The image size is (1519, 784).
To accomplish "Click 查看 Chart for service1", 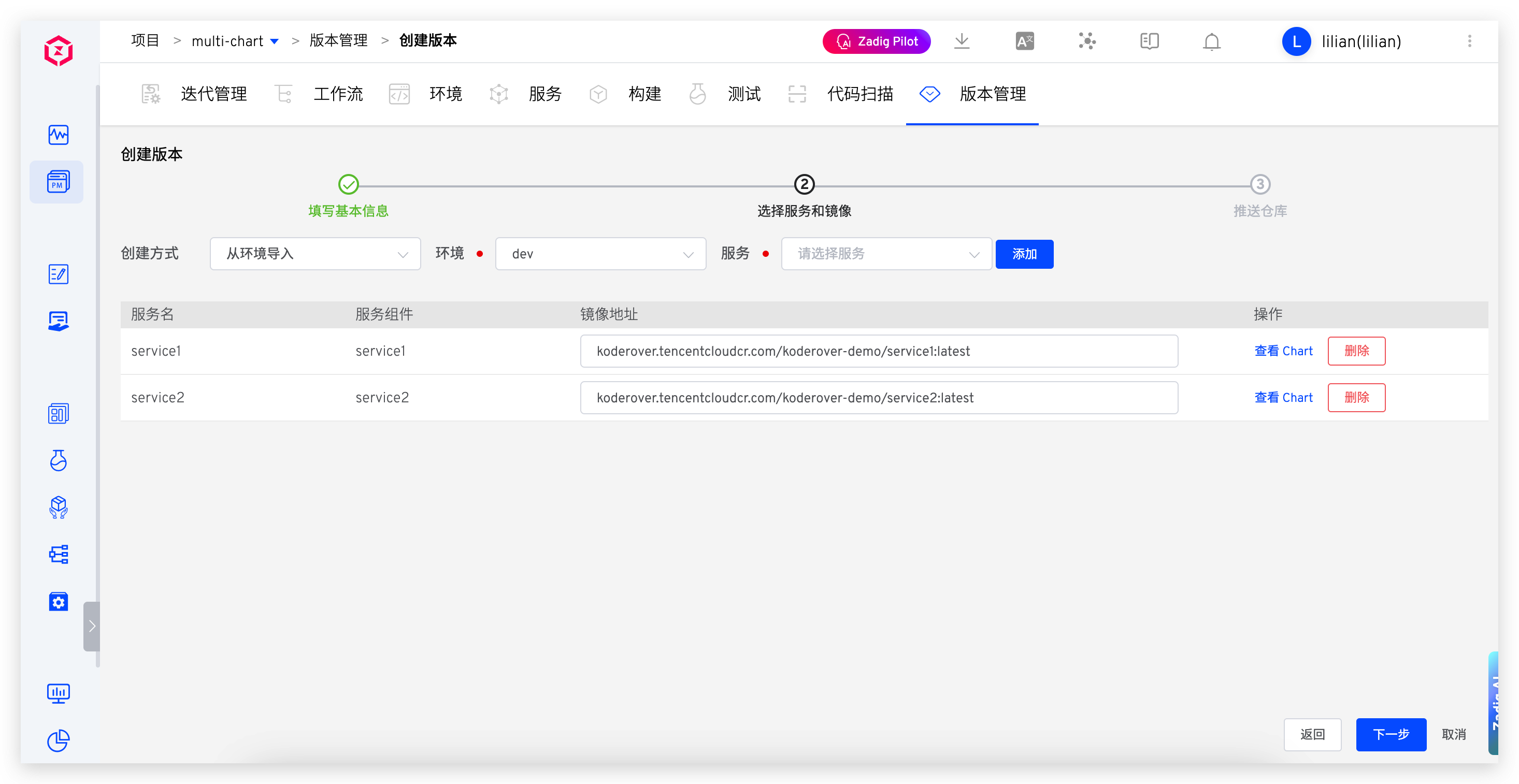I will [x=1283, y=351].
